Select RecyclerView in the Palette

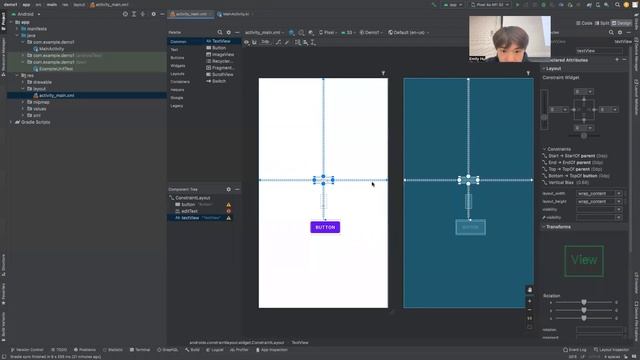pyautogui.click(x=220, y=61)
